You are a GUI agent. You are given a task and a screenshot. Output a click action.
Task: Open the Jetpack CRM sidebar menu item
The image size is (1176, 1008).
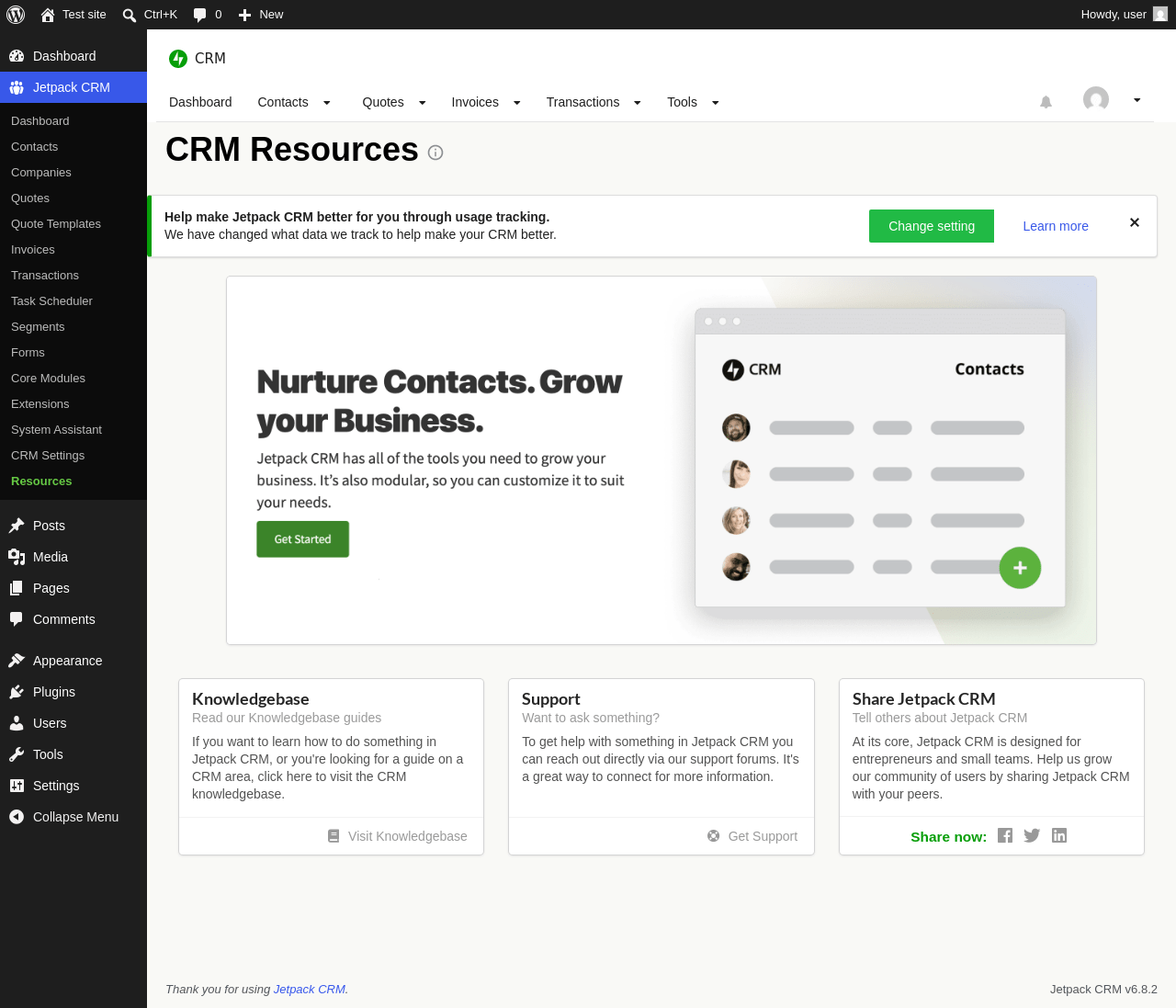(73, 87)
